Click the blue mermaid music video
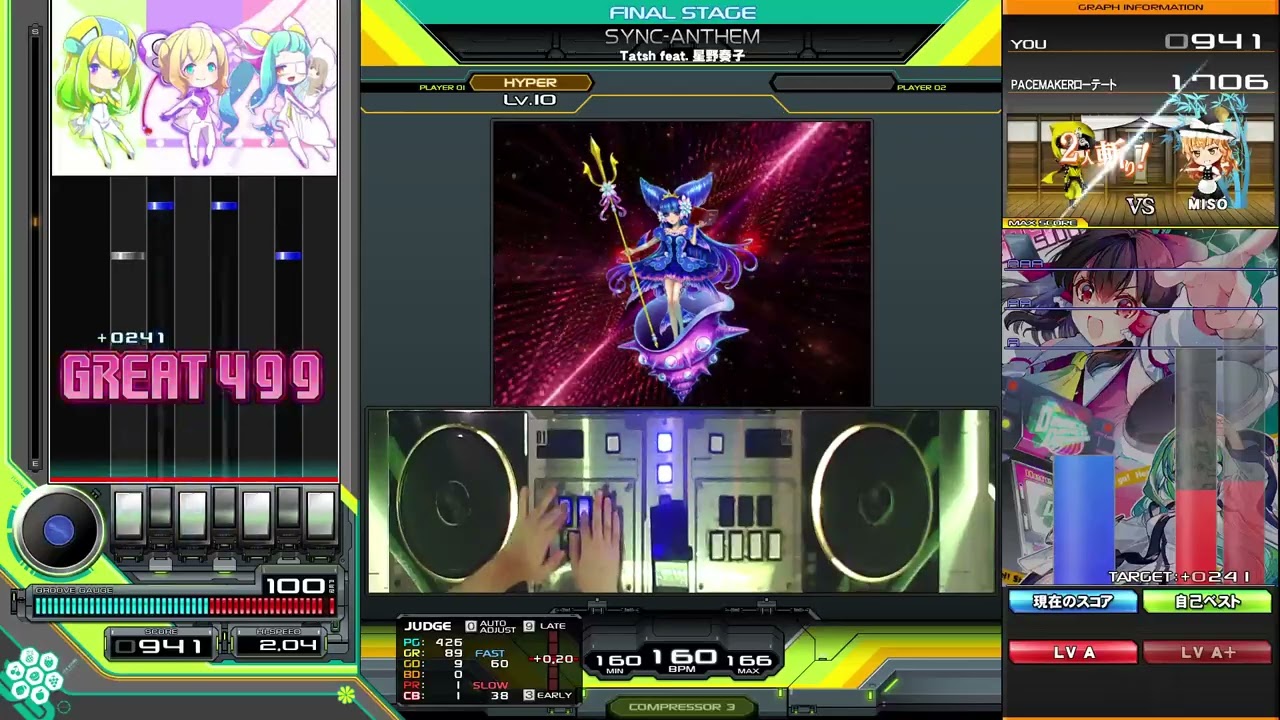 [681, 263]
